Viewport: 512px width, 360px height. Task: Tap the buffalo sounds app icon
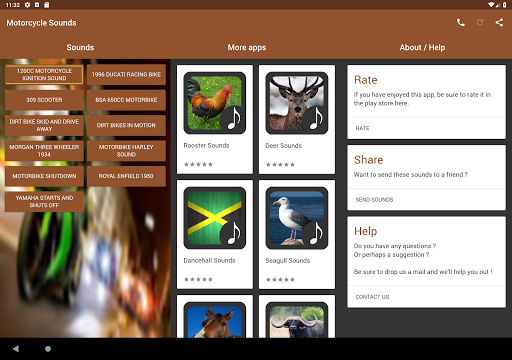[297, 320]
